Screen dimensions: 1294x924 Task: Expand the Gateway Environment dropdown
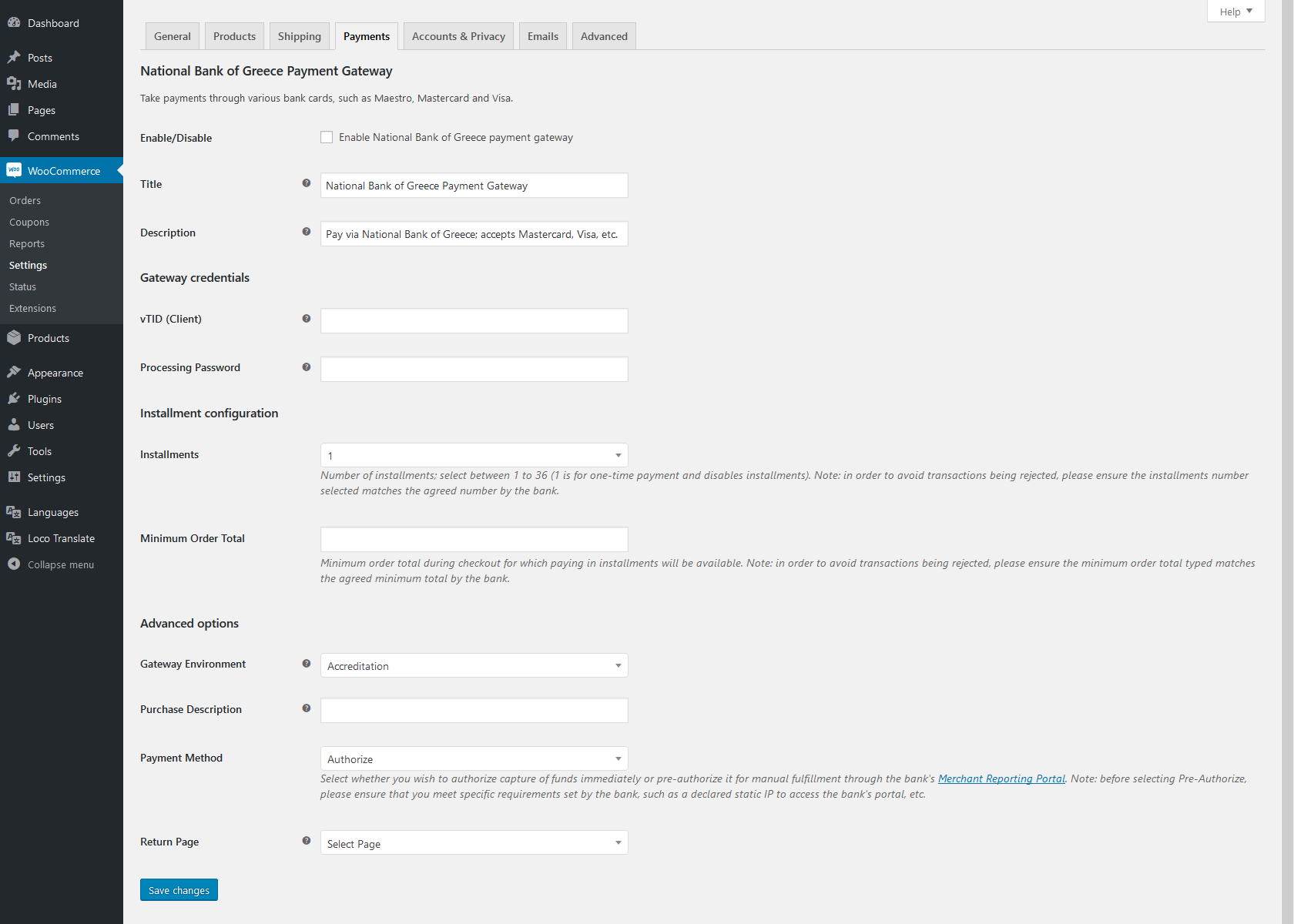pyautogui.click(x=474, y=665)
